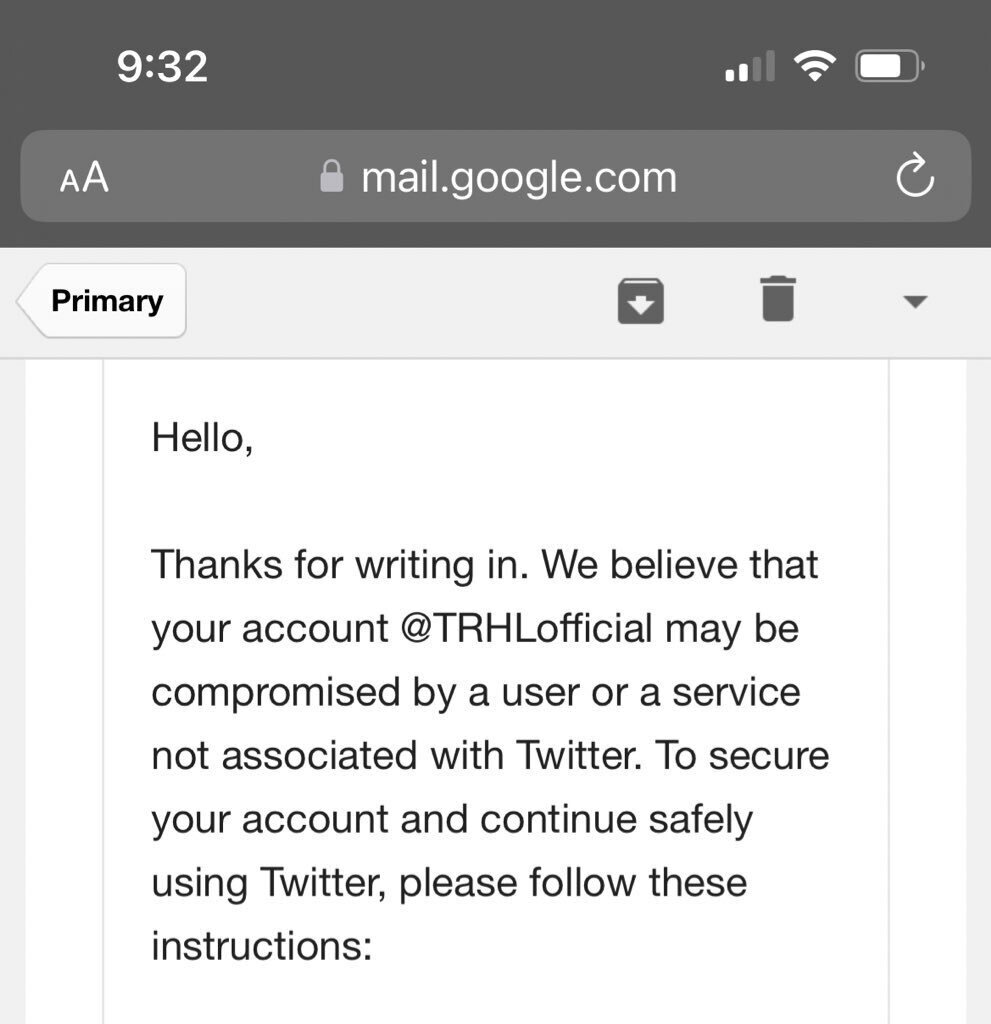Screen dimensions: 991x1024
Task: Tap the cellular signal bars icon
Action: click(750, 68)
